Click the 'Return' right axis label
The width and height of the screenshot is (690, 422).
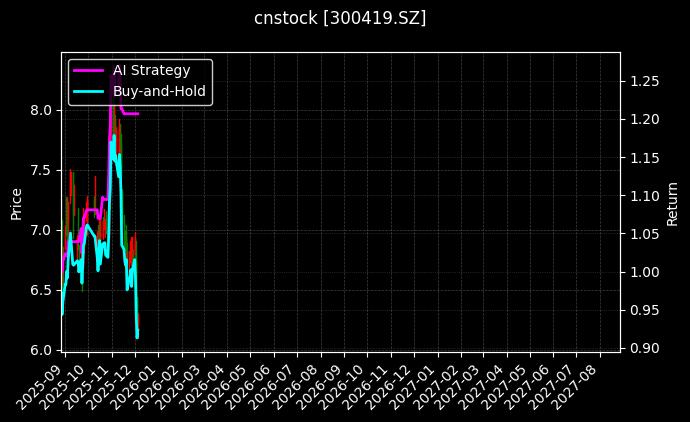click(672, 204)
